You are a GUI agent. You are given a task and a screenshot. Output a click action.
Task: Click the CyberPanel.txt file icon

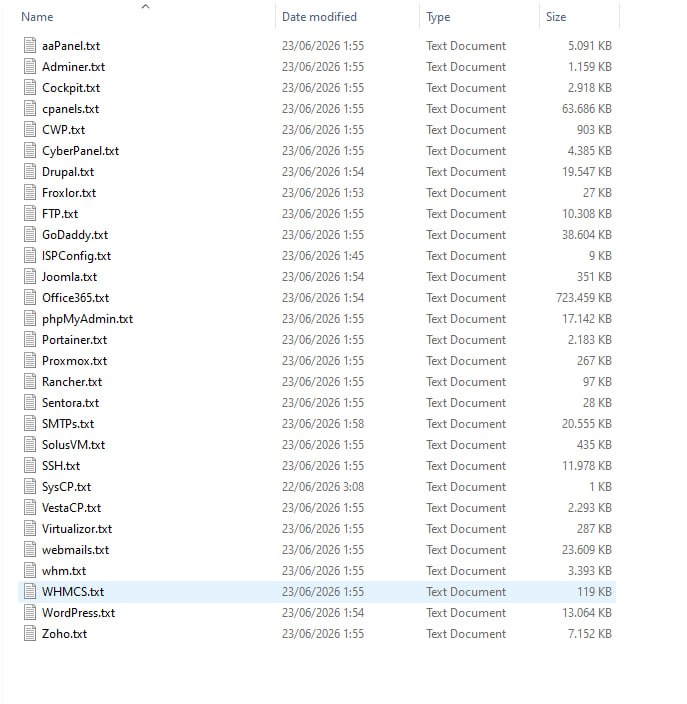click(30, 150)
